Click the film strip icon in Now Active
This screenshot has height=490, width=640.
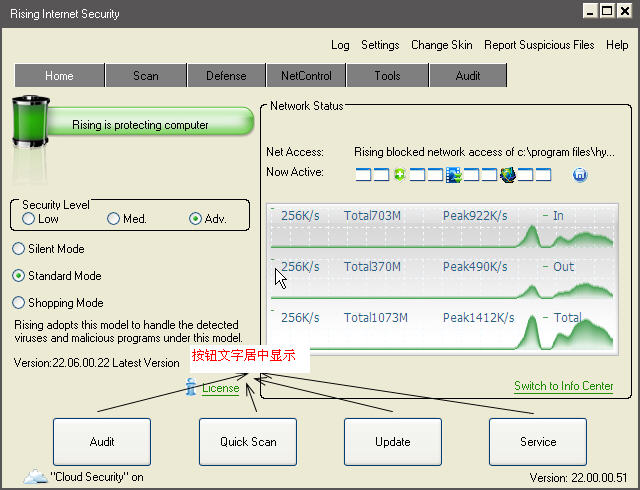[453, 175]
